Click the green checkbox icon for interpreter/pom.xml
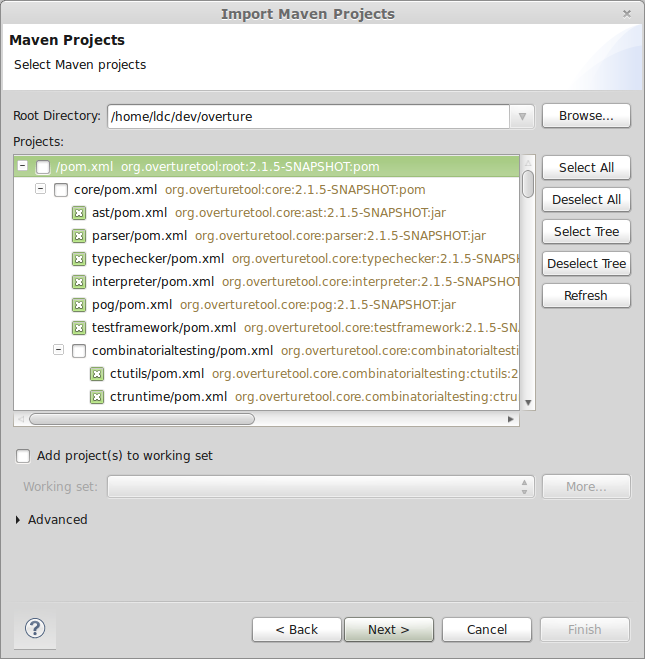The width and height of the screenshot is (645, 659). pos(79,282)
